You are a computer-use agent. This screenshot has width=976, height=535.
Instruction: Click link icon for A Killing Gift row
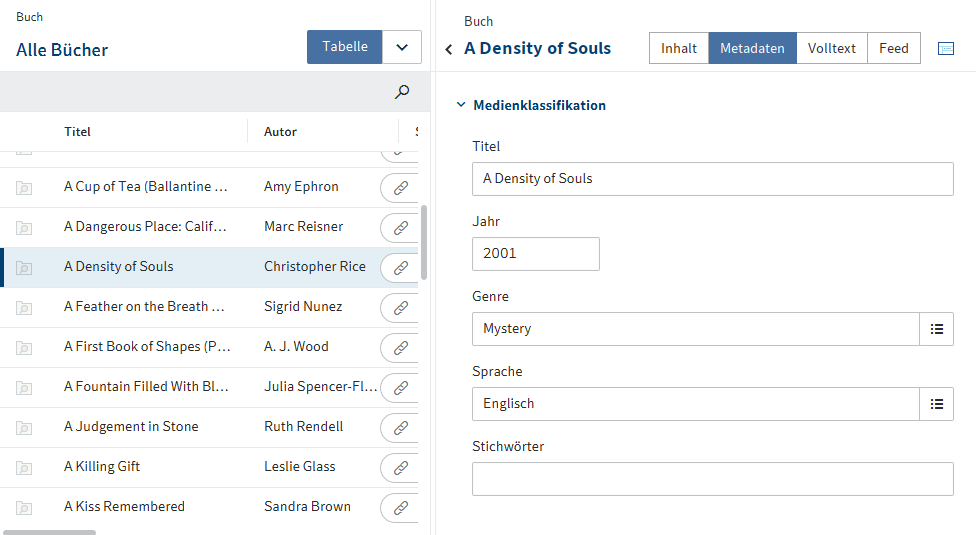[400, 467]
